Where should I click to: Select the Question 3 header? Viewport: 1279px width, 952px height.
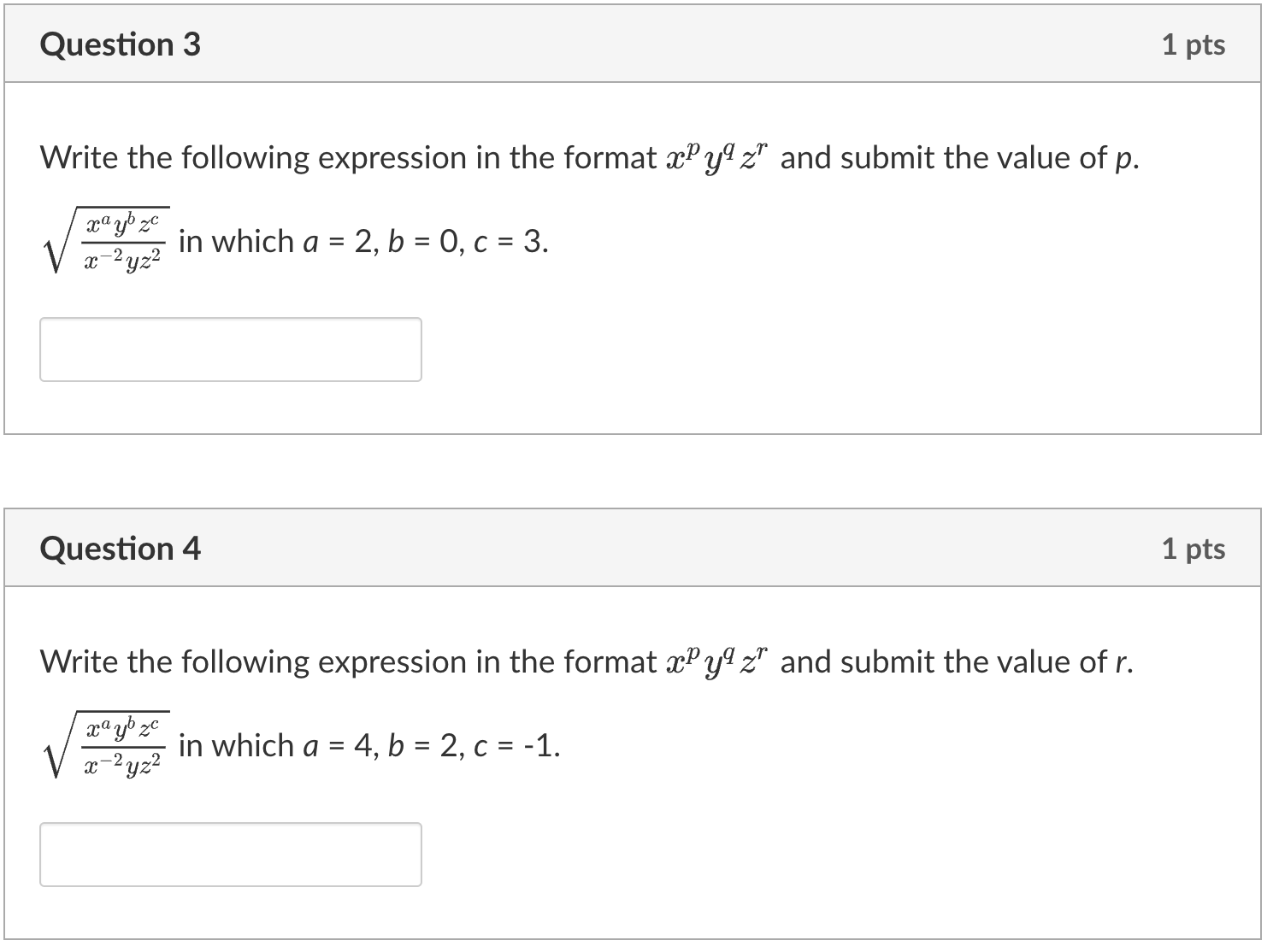point(121,44)
